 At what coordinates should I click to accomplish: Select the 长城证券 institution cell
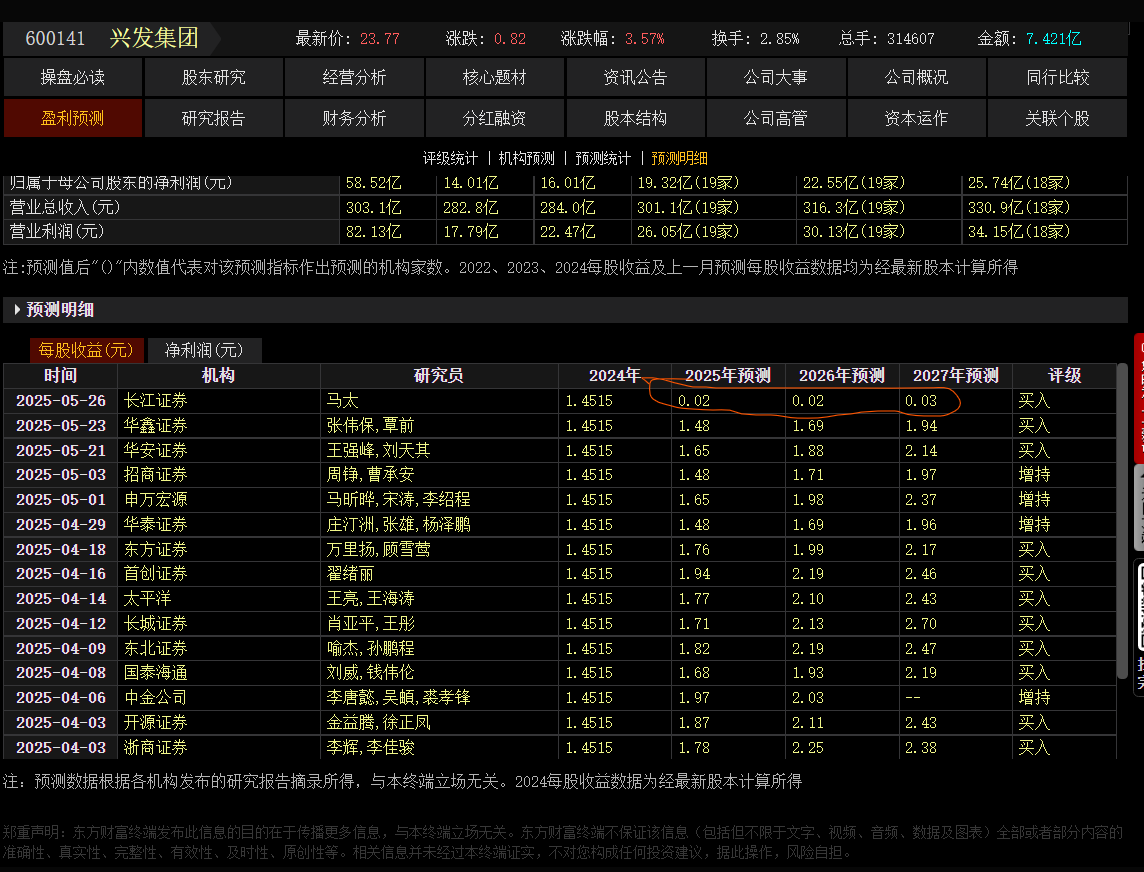coord(218,624)
